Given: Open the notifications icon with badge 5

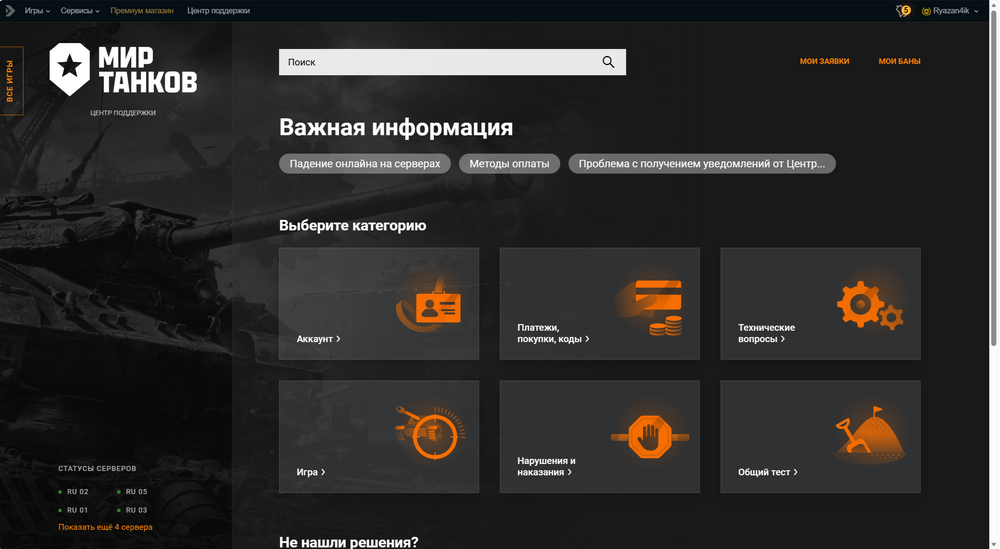Looking at the screenshot, I should pyautogui.click(x=903, y=10).
